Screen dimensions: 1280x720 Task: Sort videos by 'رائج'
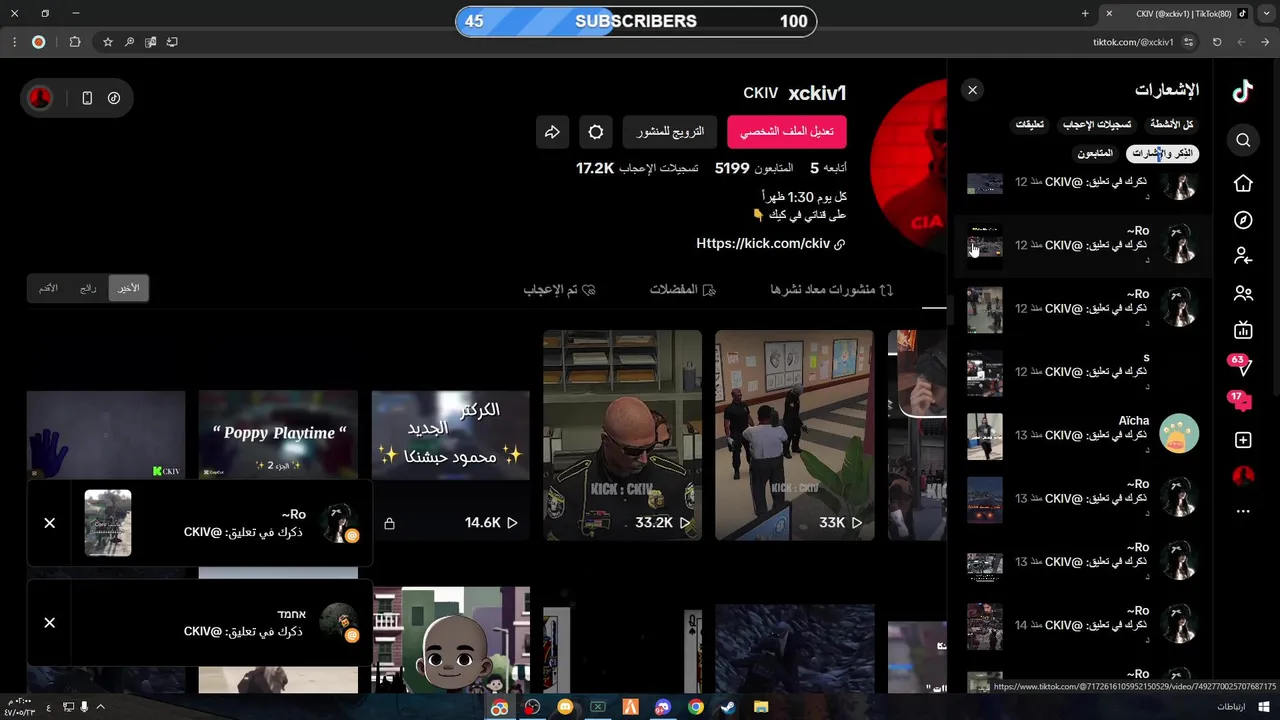click(x=88, y=288)
